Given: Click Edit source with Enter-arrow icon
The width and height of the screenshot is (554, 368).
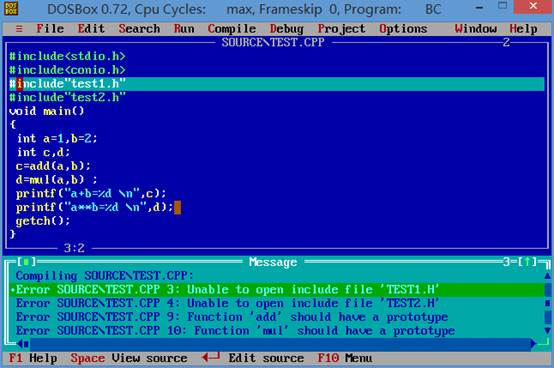Looking at the screenshot, I should coord(252,358).
